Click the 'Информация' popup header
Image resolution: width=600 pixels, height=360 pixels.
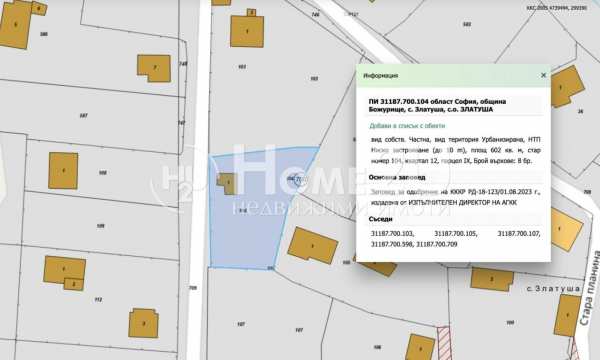pyautogui.click(x=380, y=75)
